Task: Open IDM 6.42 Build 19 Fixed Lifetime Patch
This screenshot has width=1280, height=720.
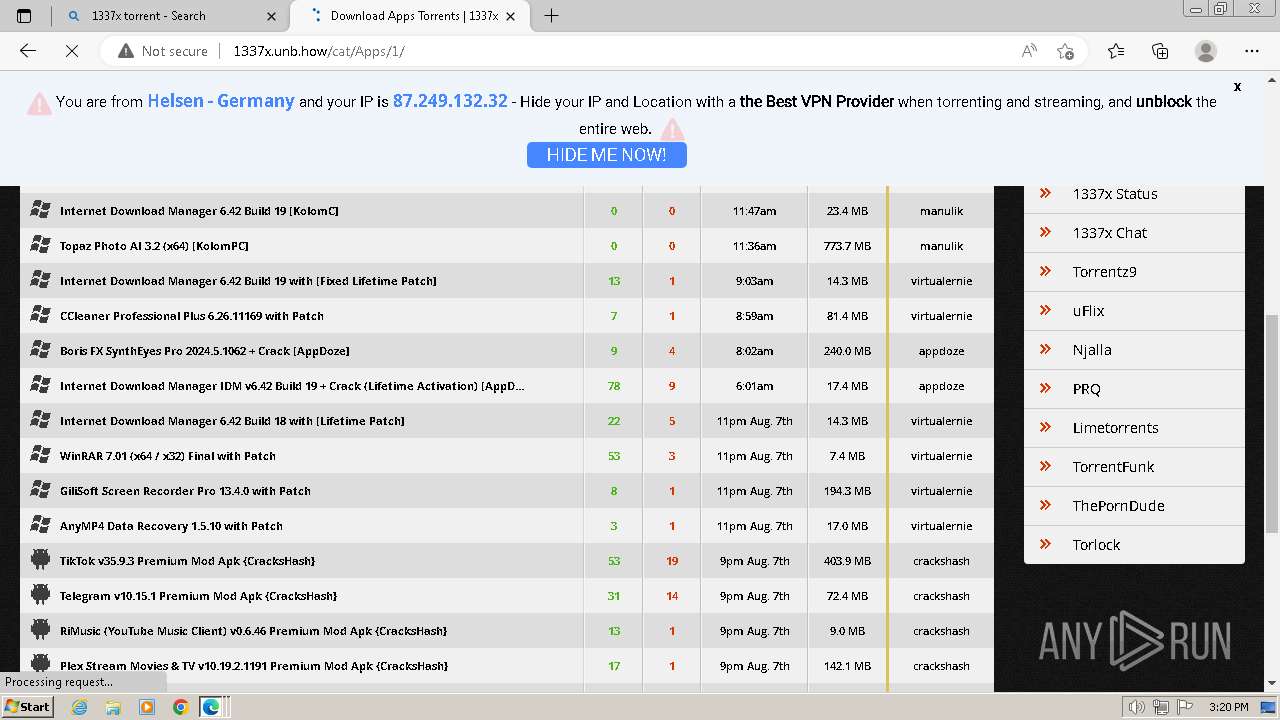Action: 248,281
